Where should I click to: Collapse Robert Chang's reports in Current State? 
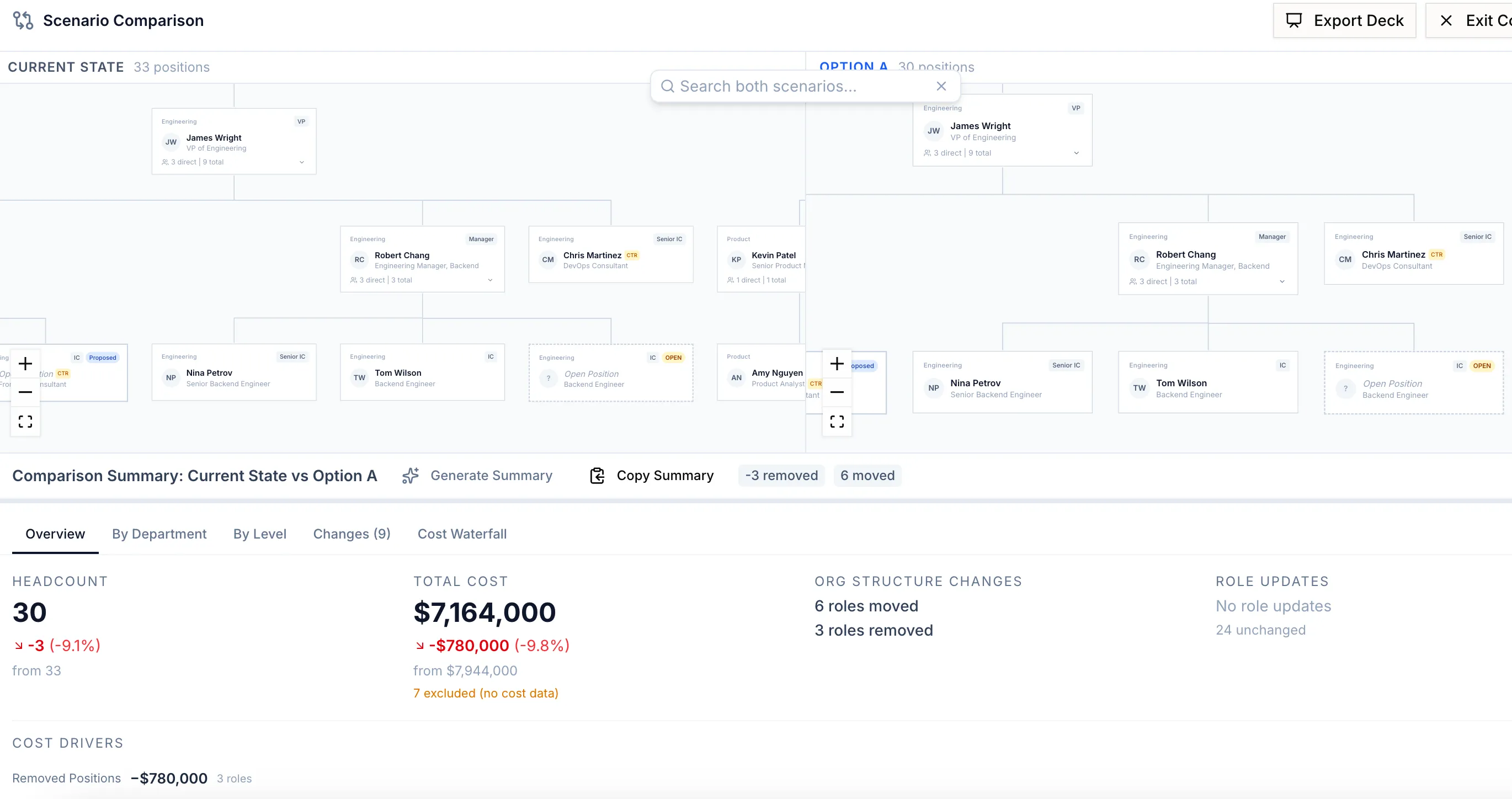click(x=490, y=280)
